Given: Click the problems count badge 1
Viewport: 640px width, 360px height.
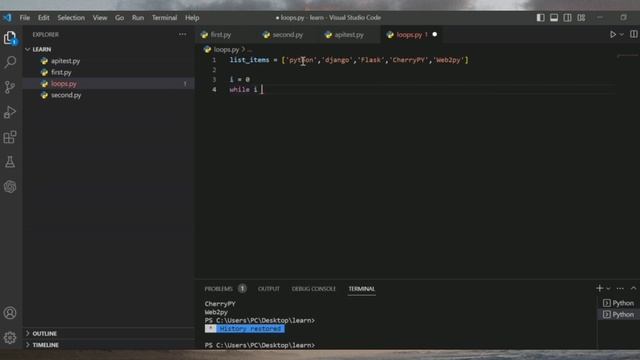Looking at the screenshot, I should pos(242,289).
